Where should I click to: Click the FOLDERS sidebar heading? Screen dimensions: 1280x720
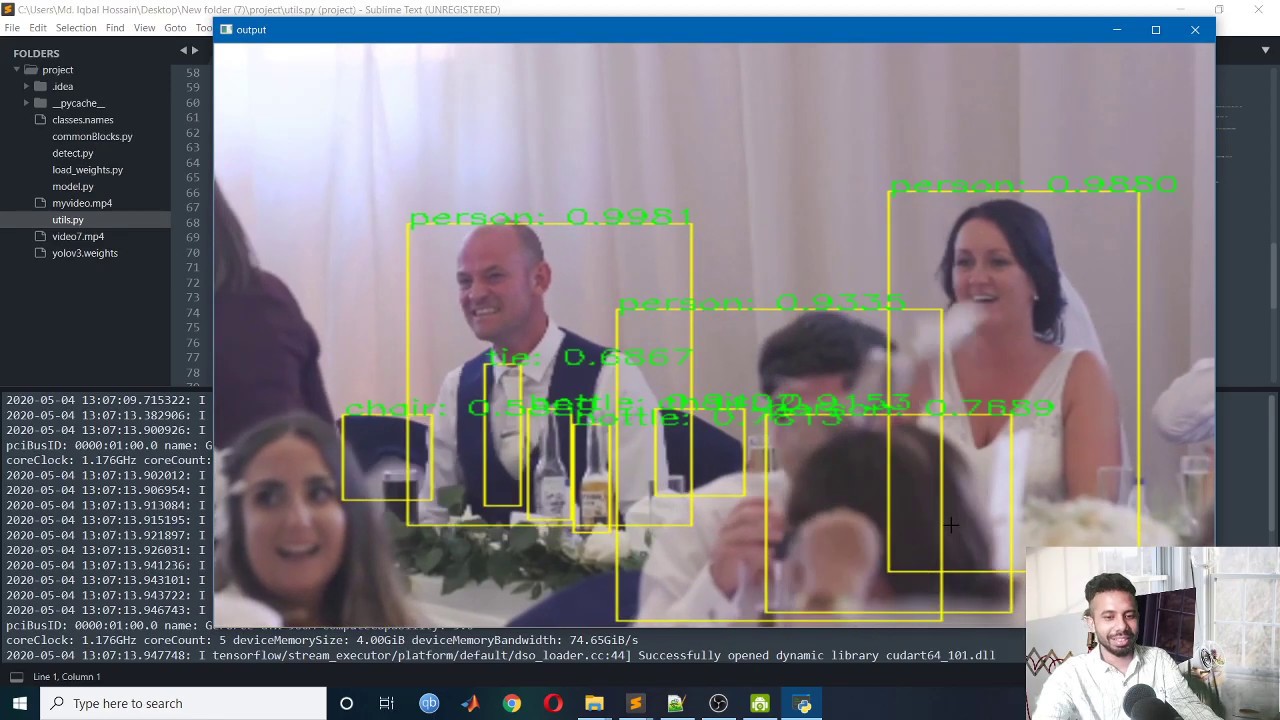(36, 53)
